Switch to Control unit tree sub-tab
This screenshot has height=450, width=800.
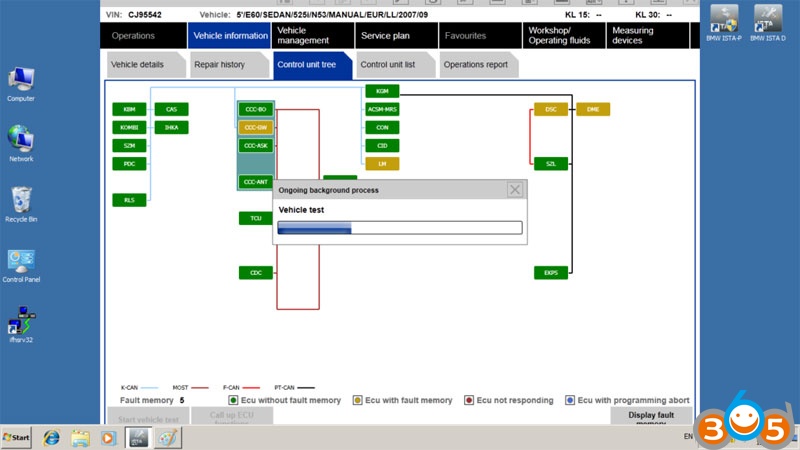[x=312, y=65]
